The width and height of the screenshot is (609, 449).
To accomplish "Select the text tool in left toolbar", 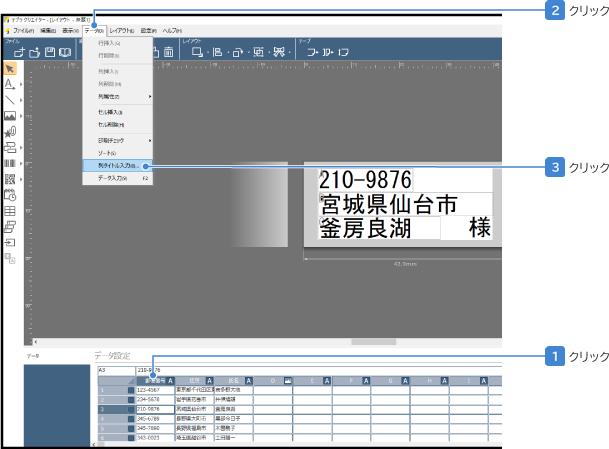I will coord(9,84).
